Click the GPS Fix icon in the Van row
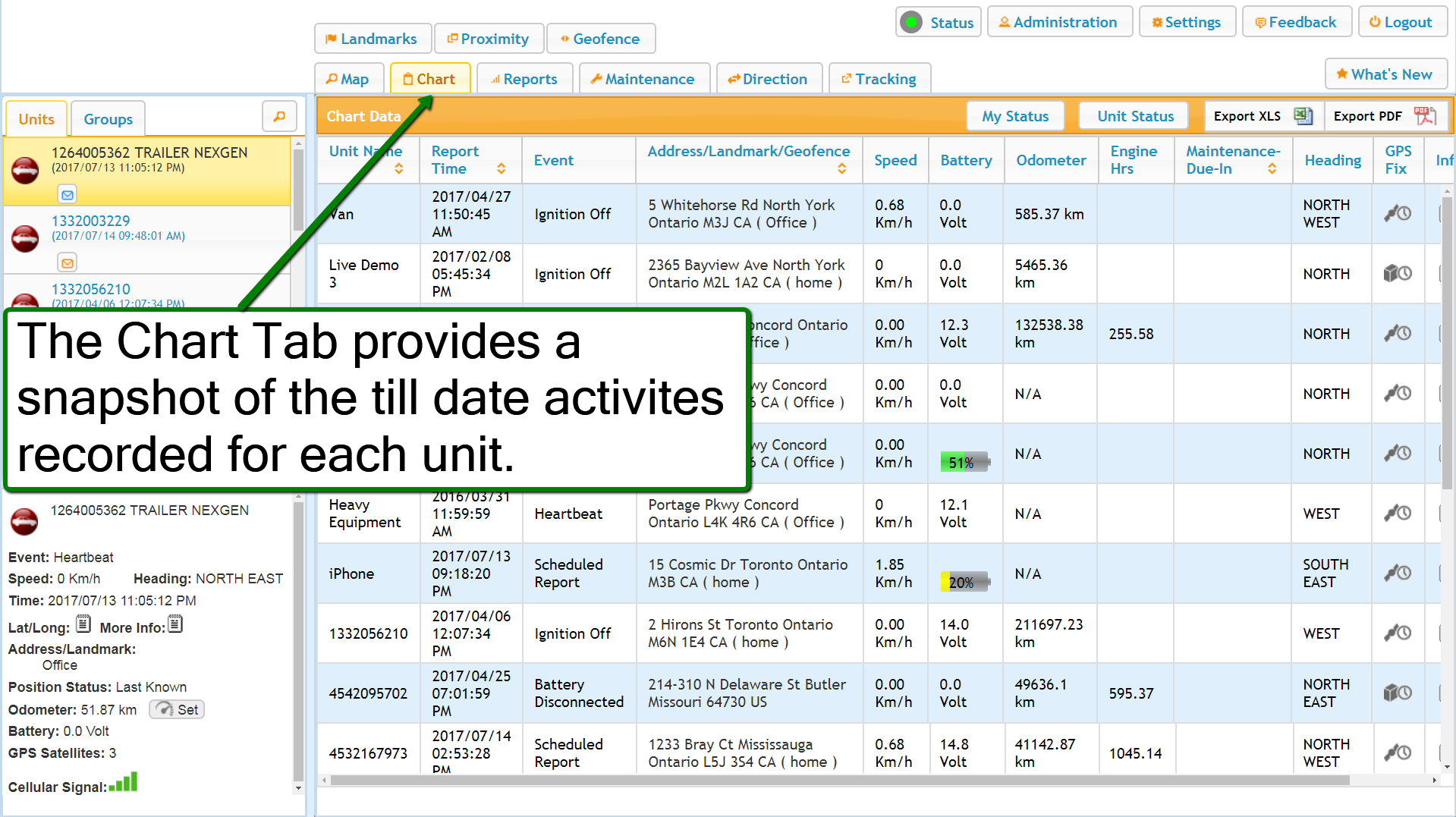Image resolution: width=1456 pixels, height=817 pixels. pyautogui.click(x=1397, y=214)
